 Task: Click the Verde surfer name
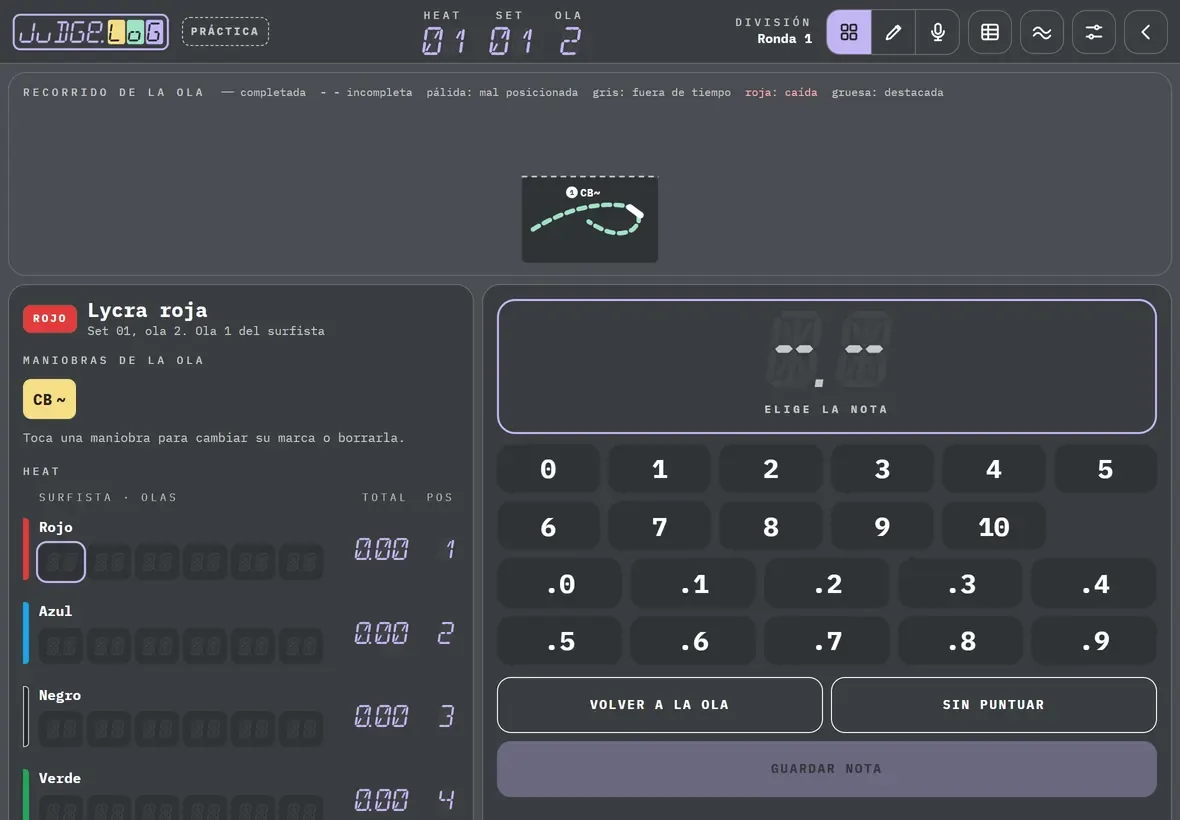tap(59, 778)
